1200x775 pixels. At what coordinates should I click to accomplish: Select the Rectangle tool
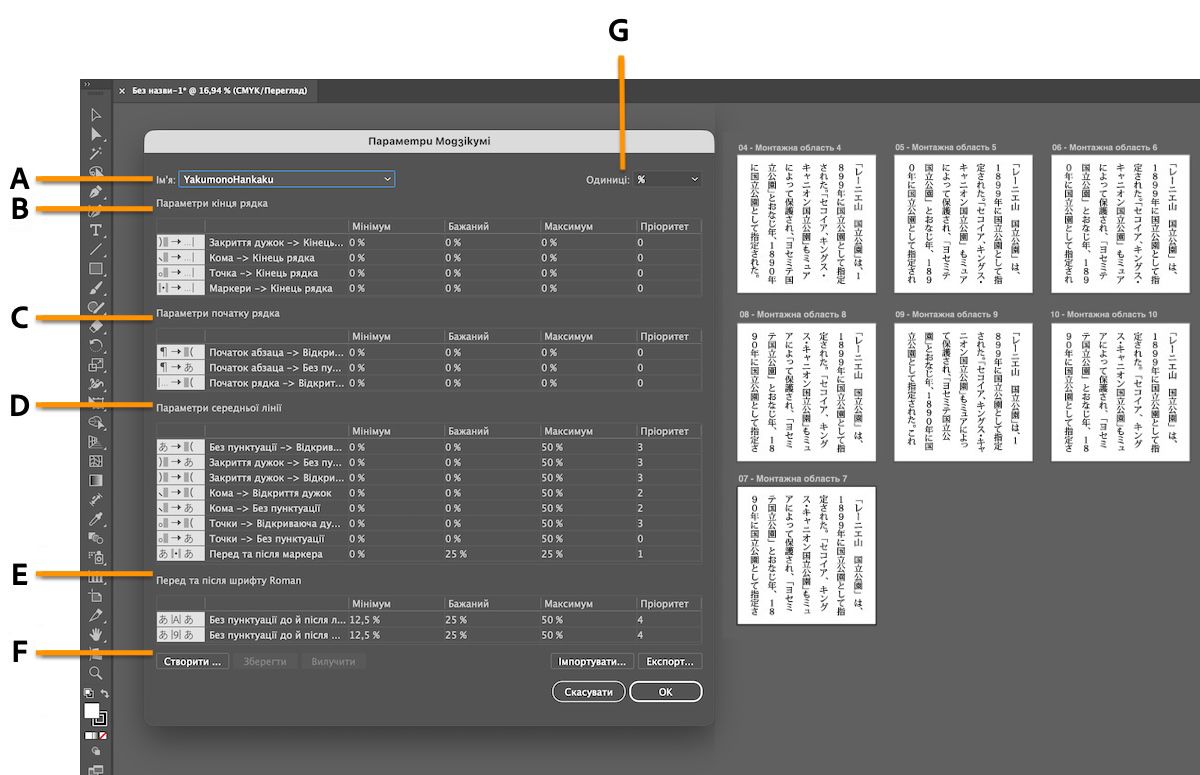pyautogui.click(x=96, y=269)
